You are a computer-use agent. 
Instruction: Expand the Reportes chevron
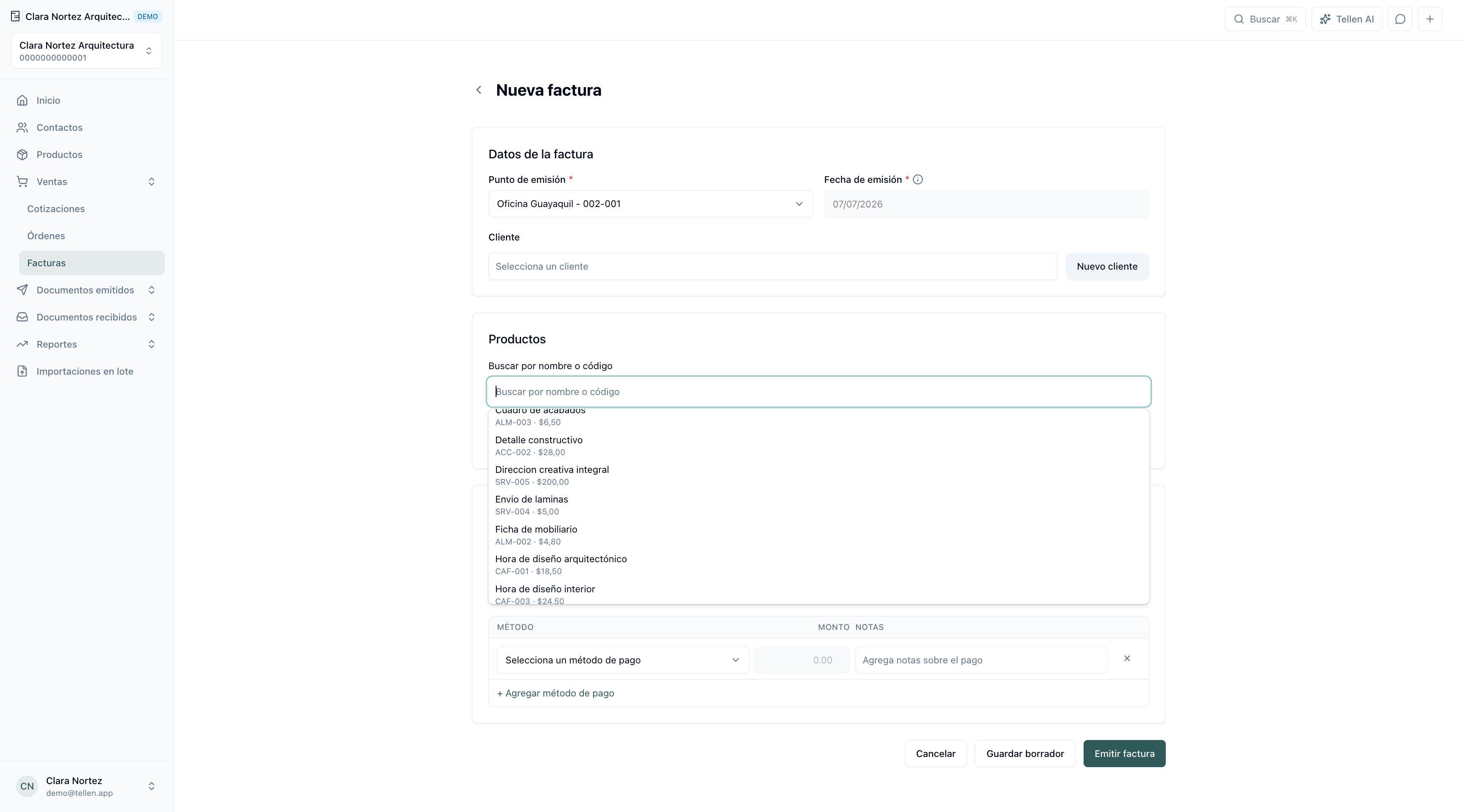pyautogui.click(x=151, y=344)
